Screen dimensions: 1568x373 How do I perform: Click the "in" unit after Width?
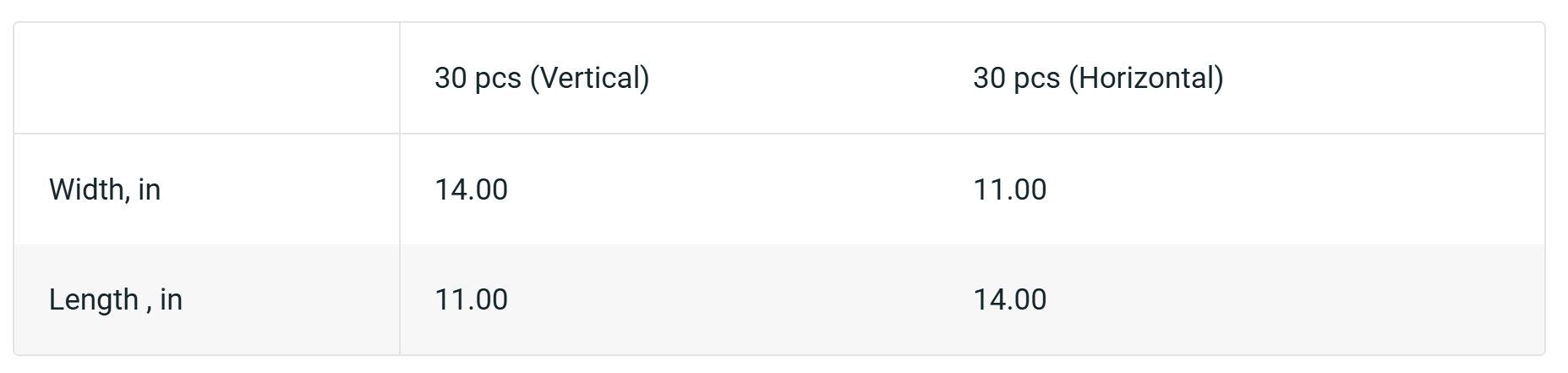coord(150,189)
